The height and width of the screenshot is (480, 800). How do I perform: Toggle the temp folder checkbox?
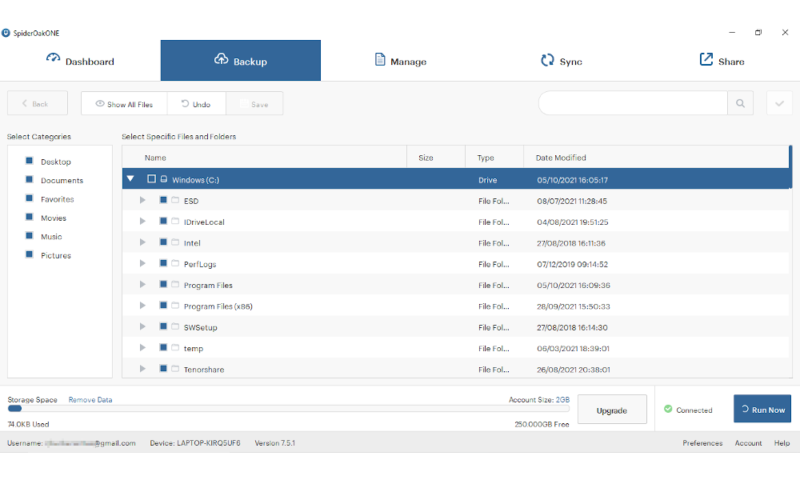163,347
